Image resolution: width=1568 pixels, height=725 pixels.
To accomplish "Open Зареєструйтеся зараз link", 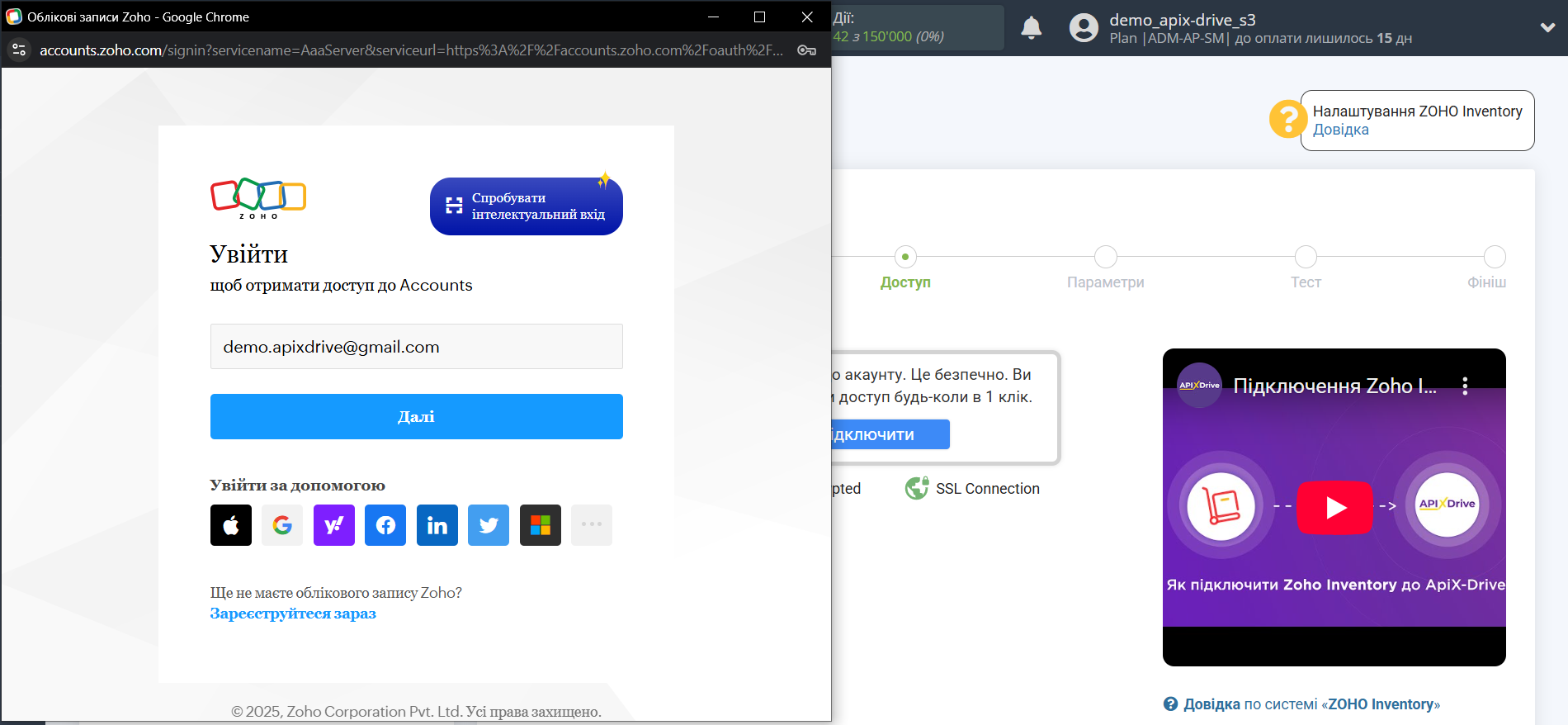I will tap(293, 614).
